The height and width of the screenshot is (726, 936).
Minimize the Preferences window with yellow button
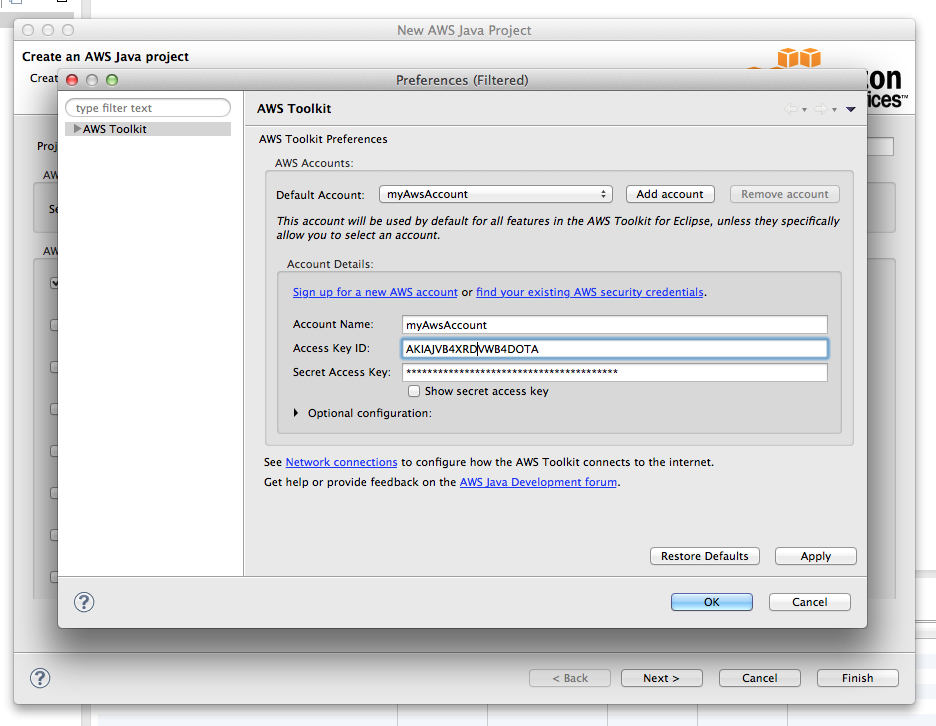click(91, 80)
